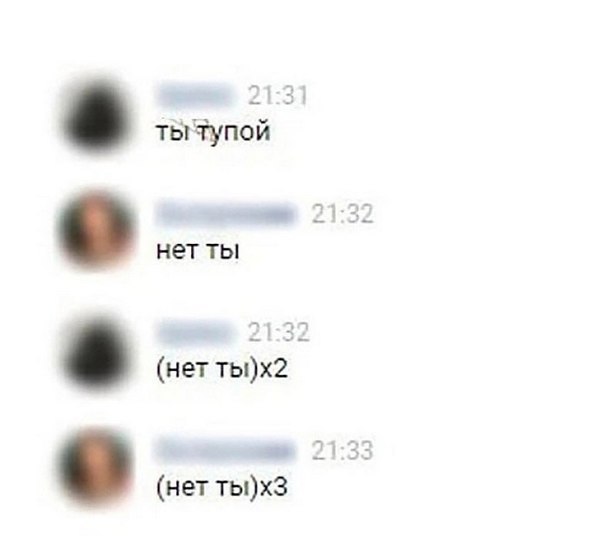Select the "ты тупой" message text

tap(213, 133)
